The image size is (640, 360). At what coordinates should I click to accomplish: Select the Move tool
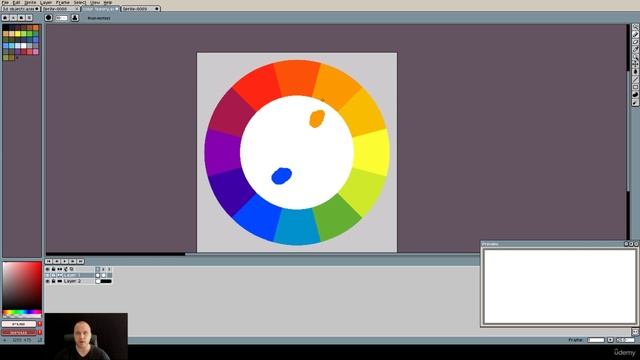(635, 64)
